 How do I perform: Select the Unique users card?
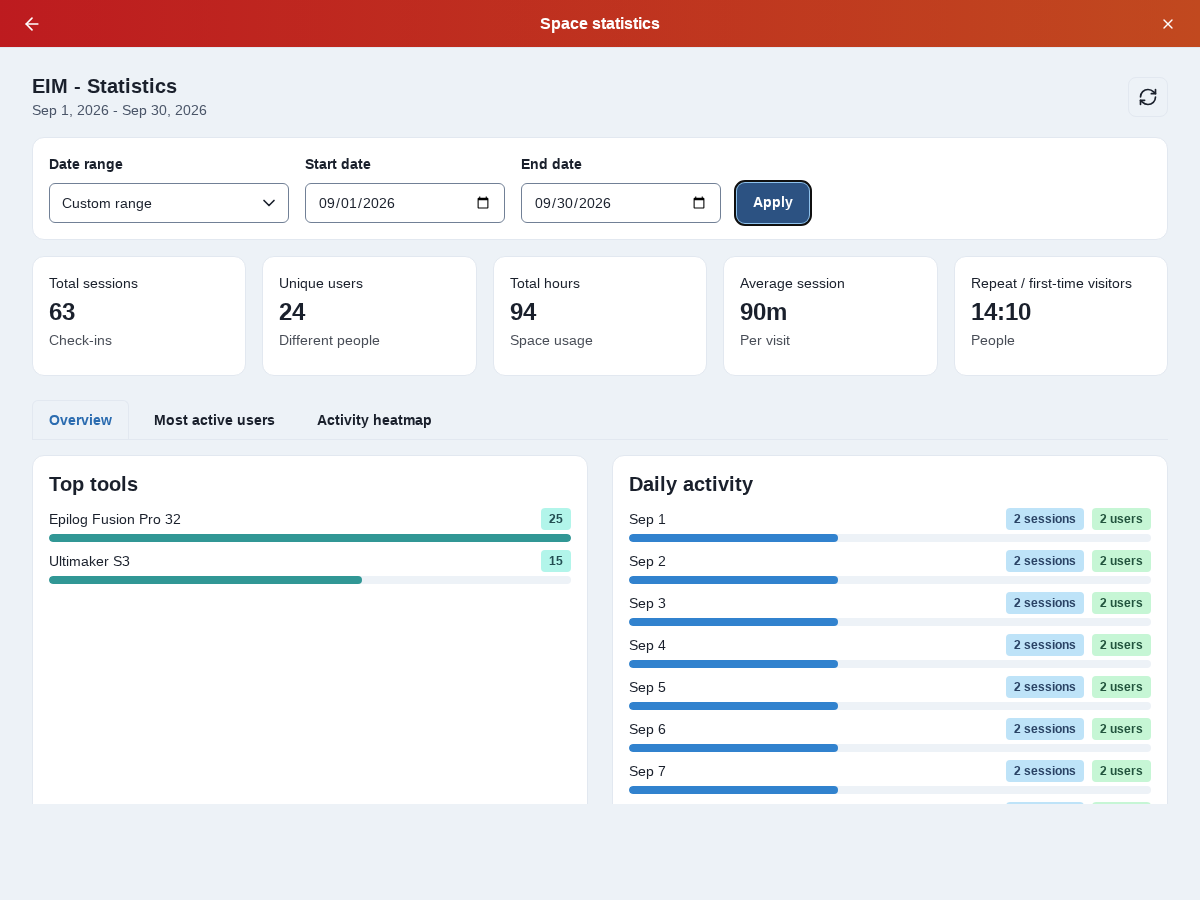click(369, 316)
